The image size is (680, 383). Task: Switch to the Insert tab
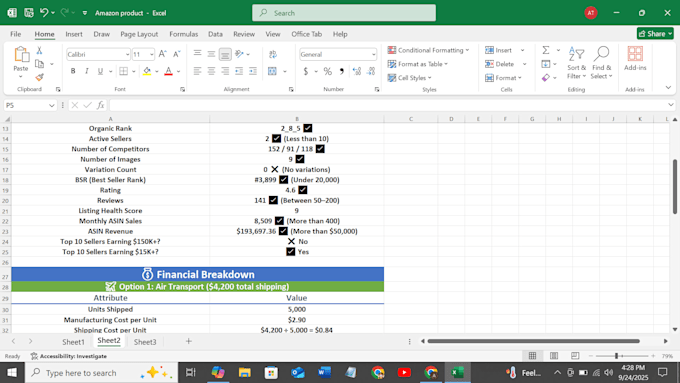74,34
